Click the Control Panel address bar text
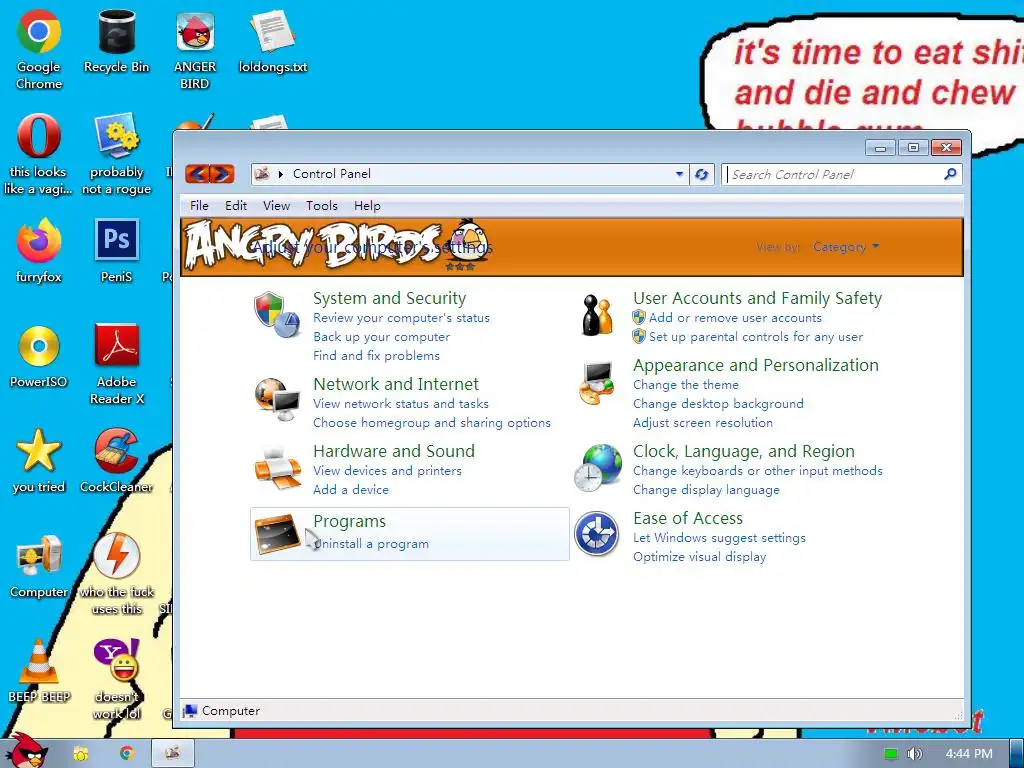 pos(332,174)
